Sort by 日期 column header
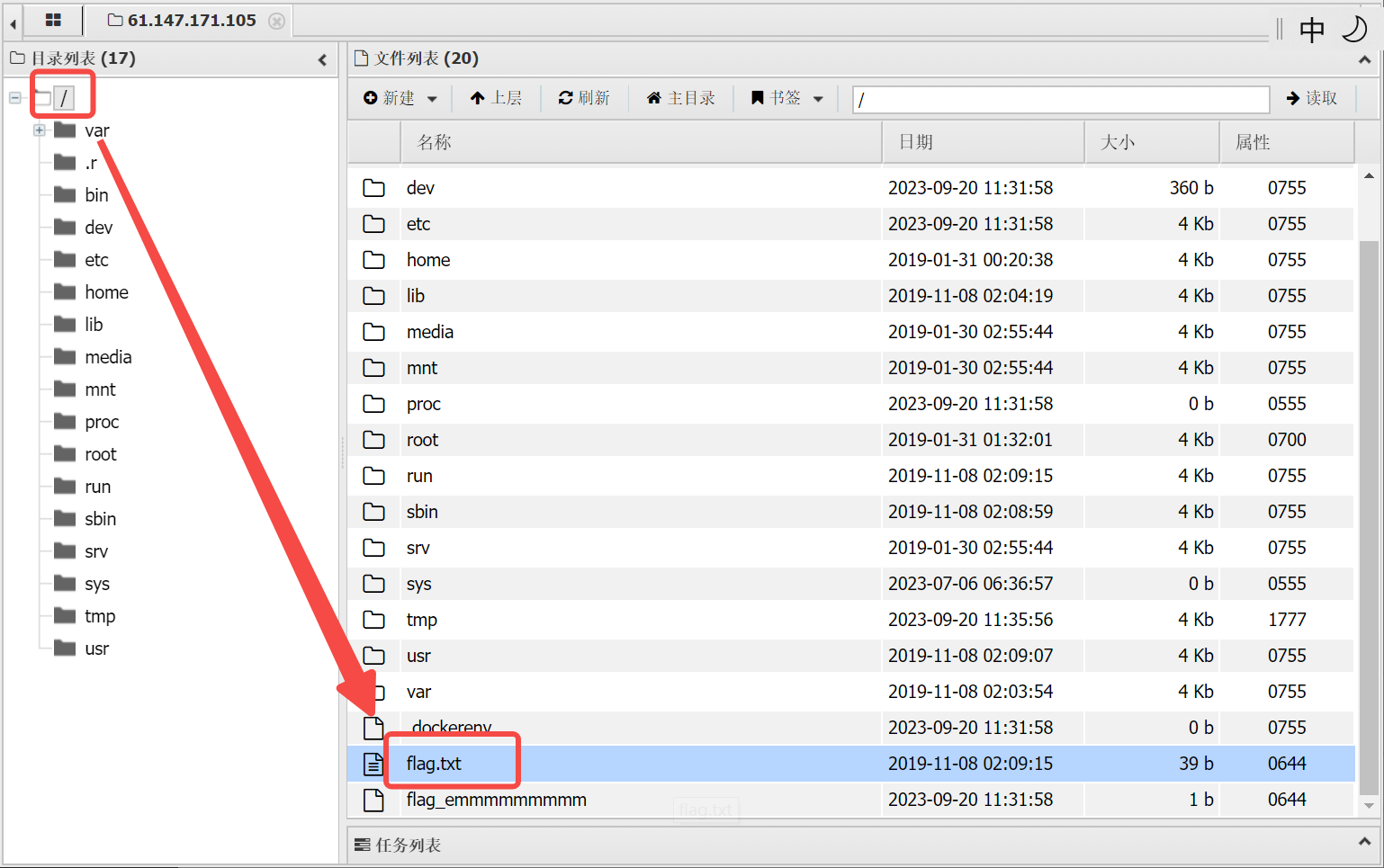 point(984,142)
